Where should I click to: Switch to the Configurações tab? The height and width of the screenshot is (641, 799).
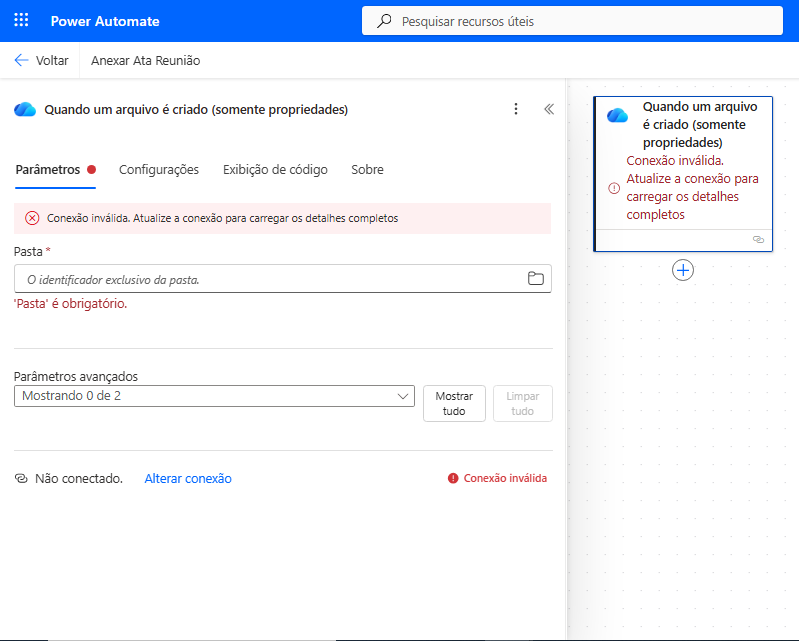159,170
